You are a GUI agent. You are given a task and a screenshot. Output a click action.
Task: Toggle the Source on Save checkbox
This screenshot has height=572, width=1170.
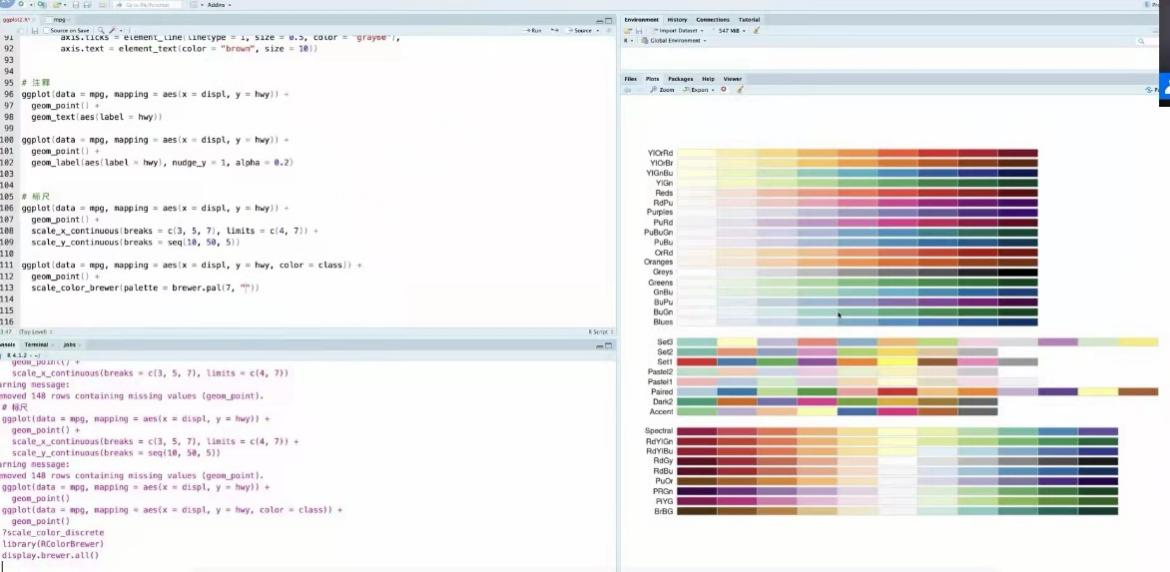pyautogui.click(x=46, y=30)
